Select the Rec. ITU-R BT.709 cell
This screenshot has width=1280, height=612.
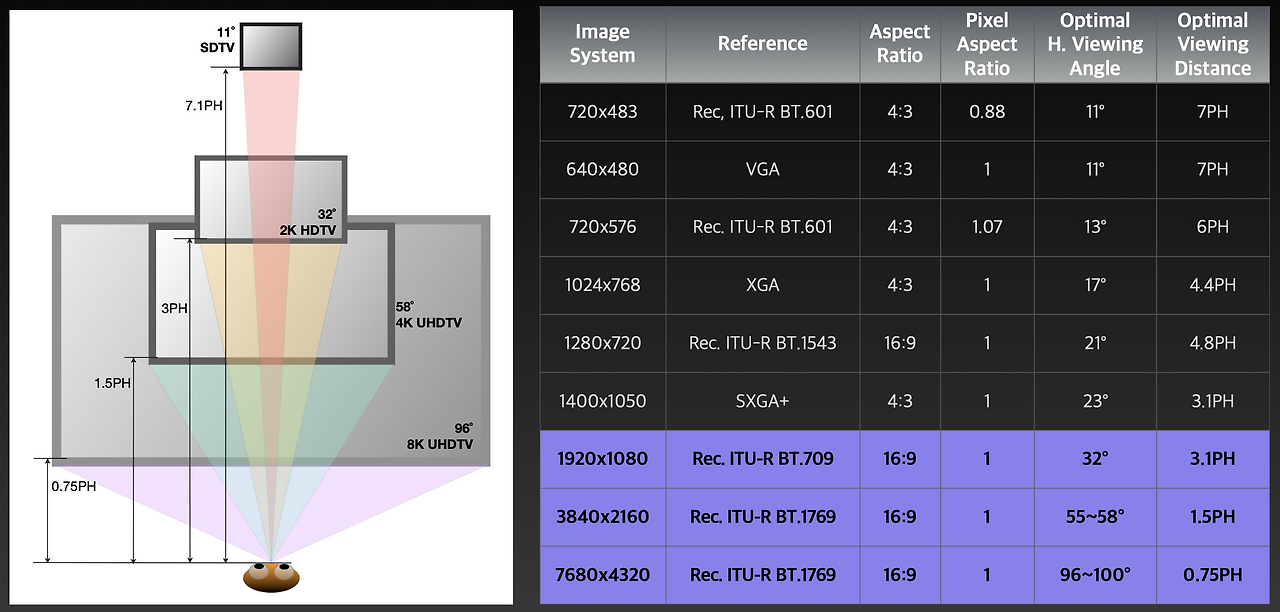762,459
